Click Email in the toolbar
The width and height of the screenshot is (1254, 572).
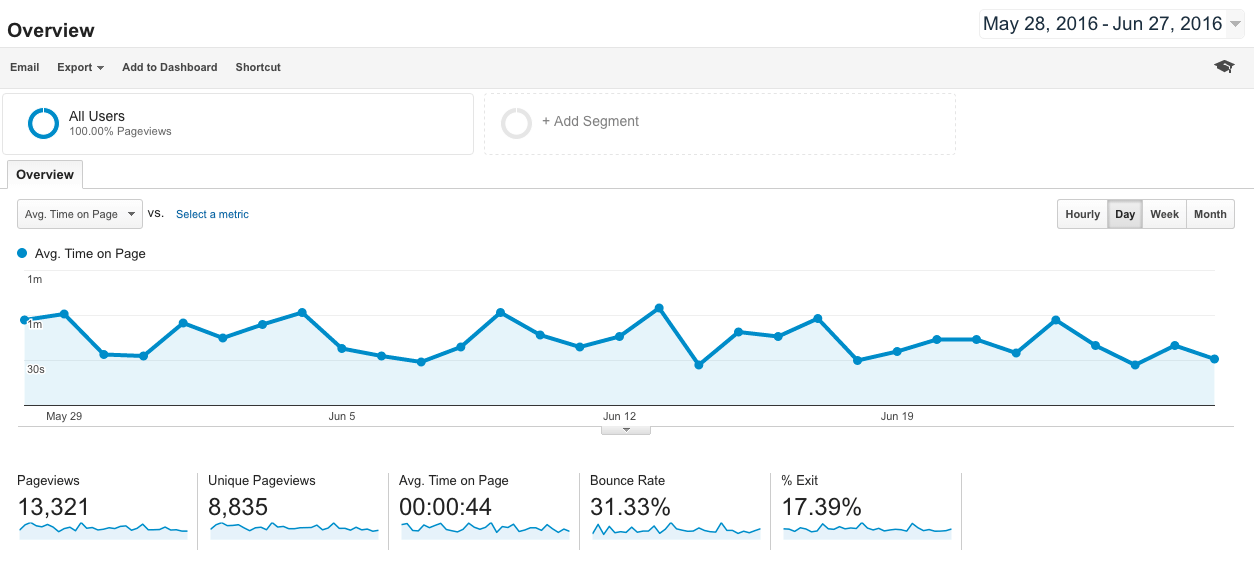pyautogui.click(x=25, y=67)
